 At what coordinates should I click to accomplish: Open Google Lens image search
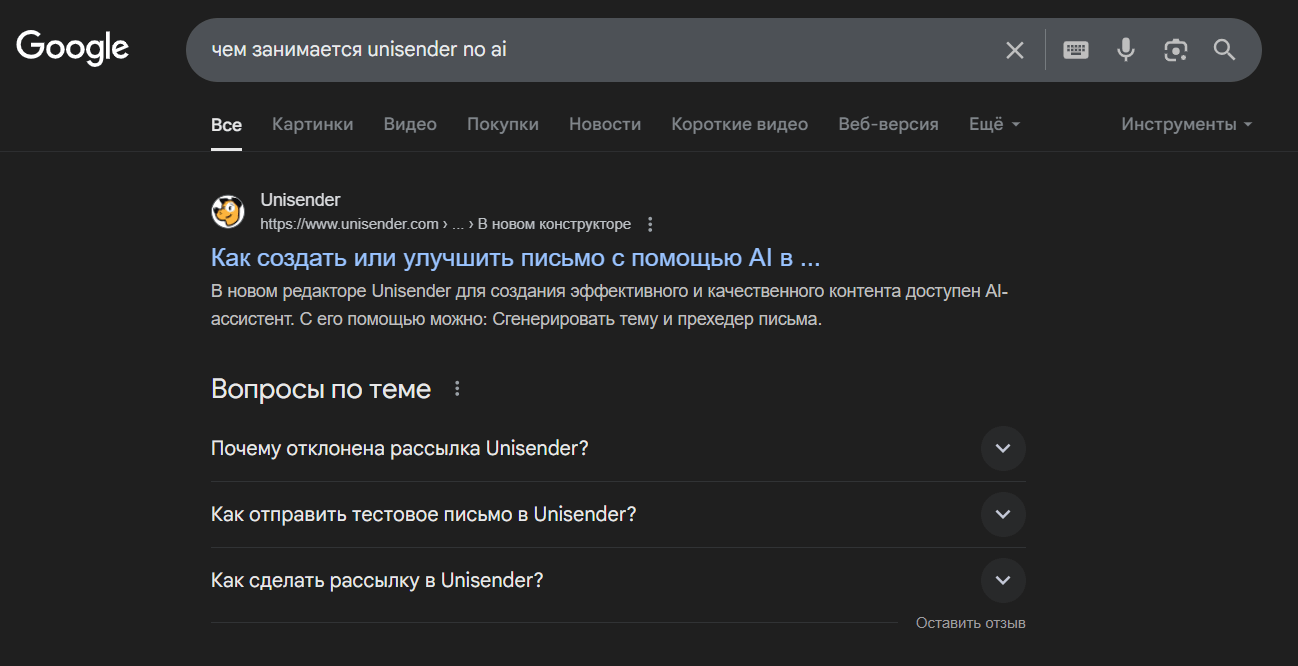1176,50
